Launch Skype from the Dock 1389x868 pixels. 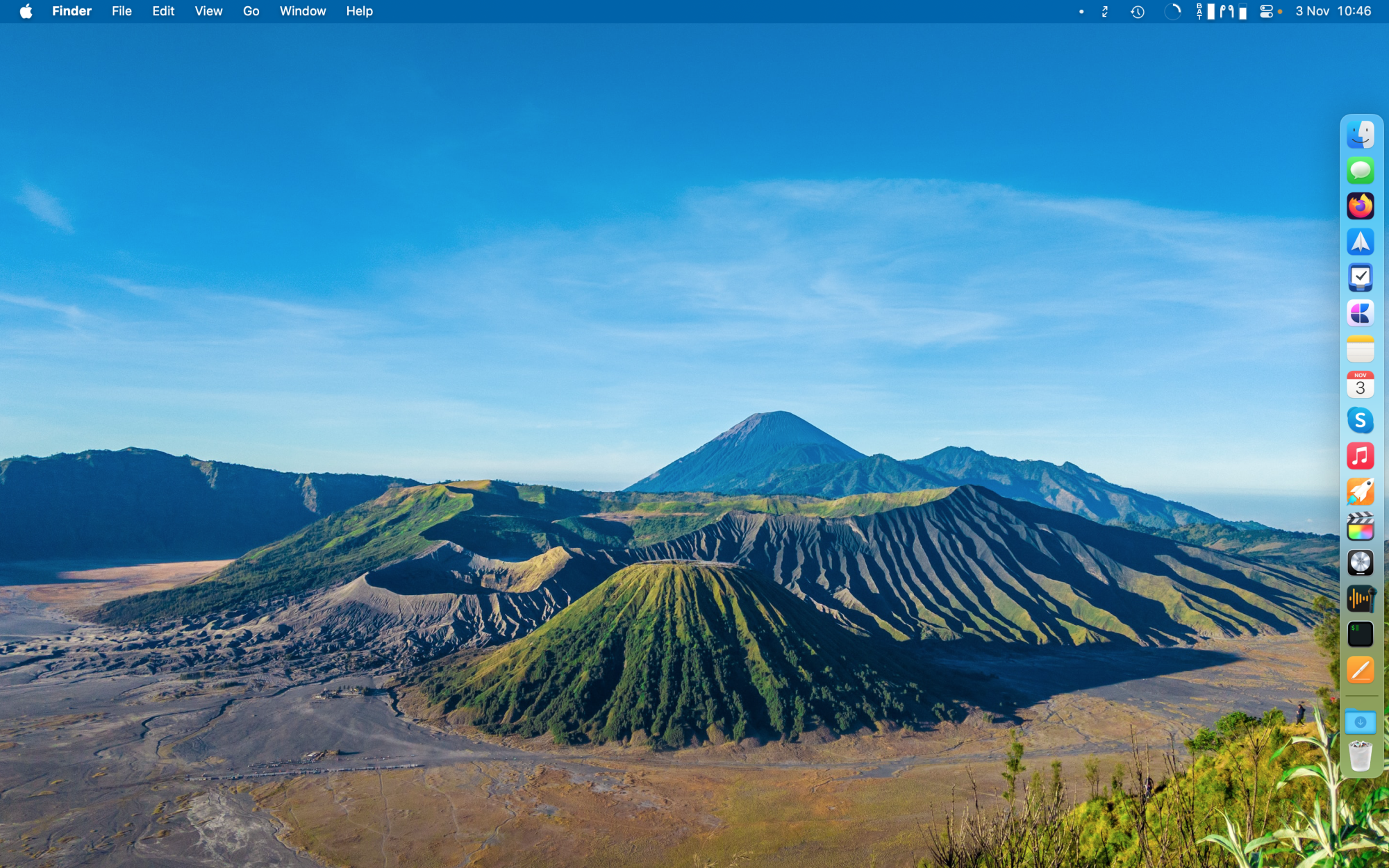[1360, 420]
